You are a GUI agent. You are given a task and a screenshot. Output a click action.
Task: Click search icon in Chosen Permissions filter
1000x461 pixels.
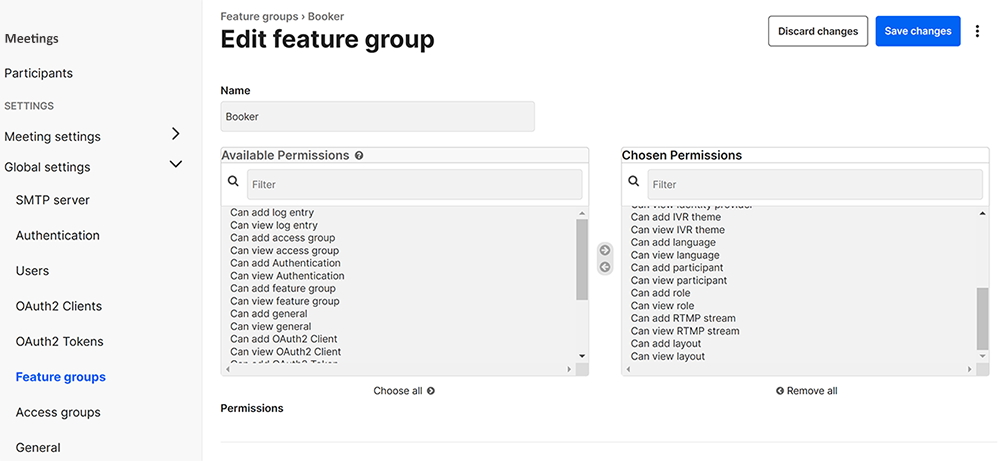point(634,182)
